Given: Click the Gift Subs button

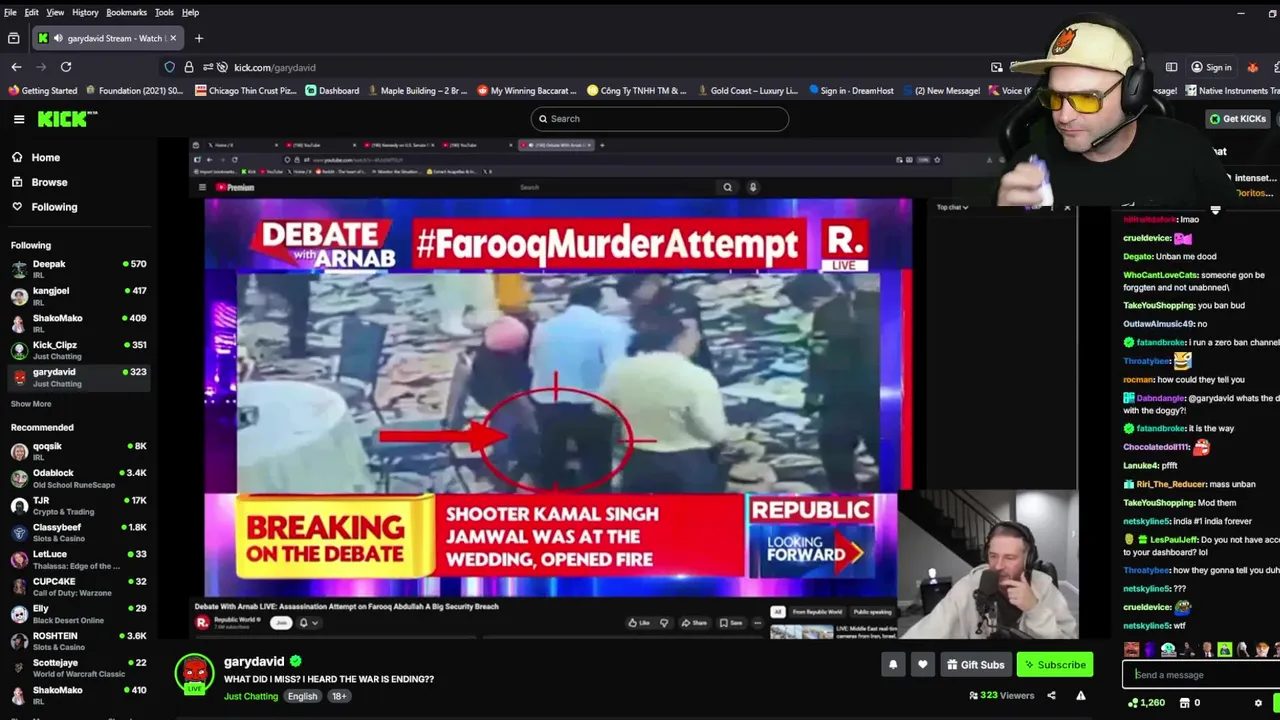Looking at the screenshot, I should [974, 665].
